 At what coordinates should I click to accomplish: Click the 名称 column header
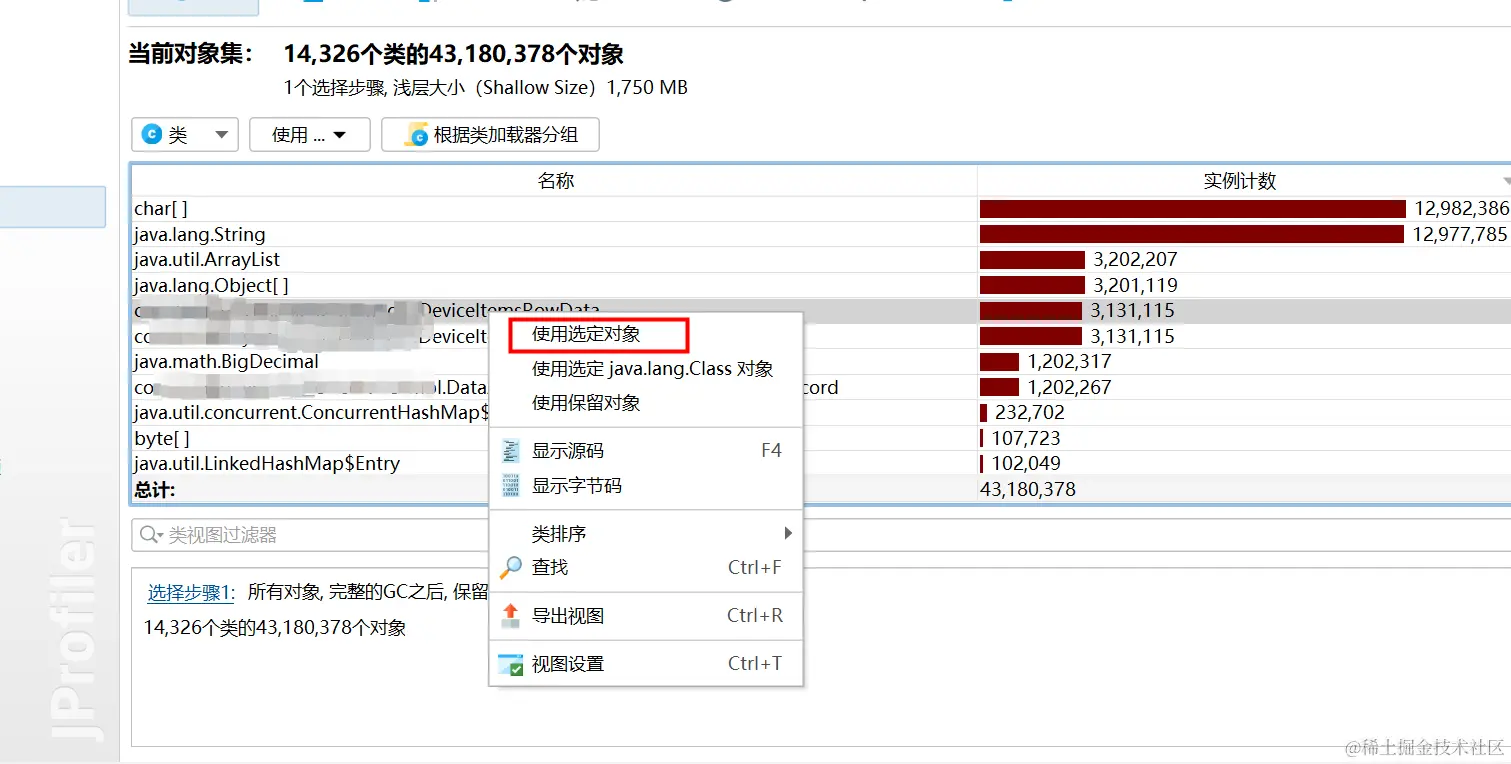555,181
